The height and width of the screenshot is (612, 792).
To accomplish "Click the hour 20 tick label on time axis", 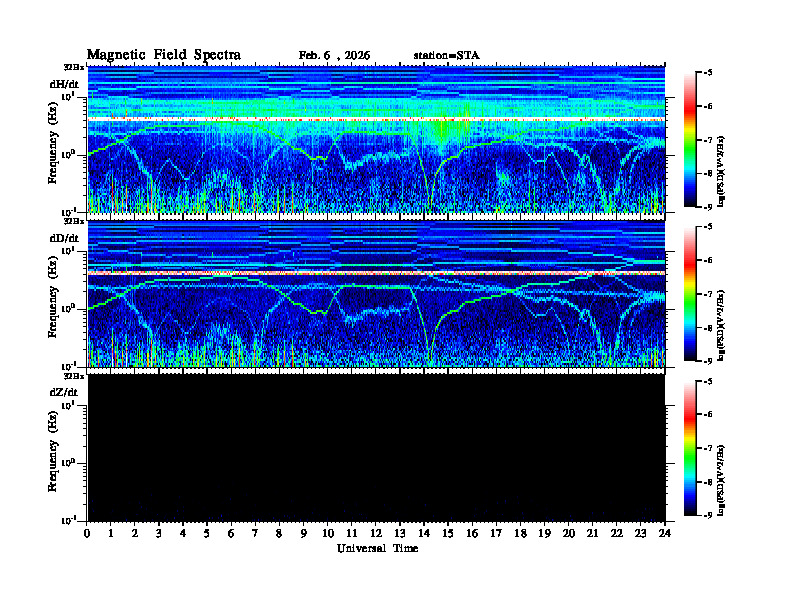I will 569,533.
